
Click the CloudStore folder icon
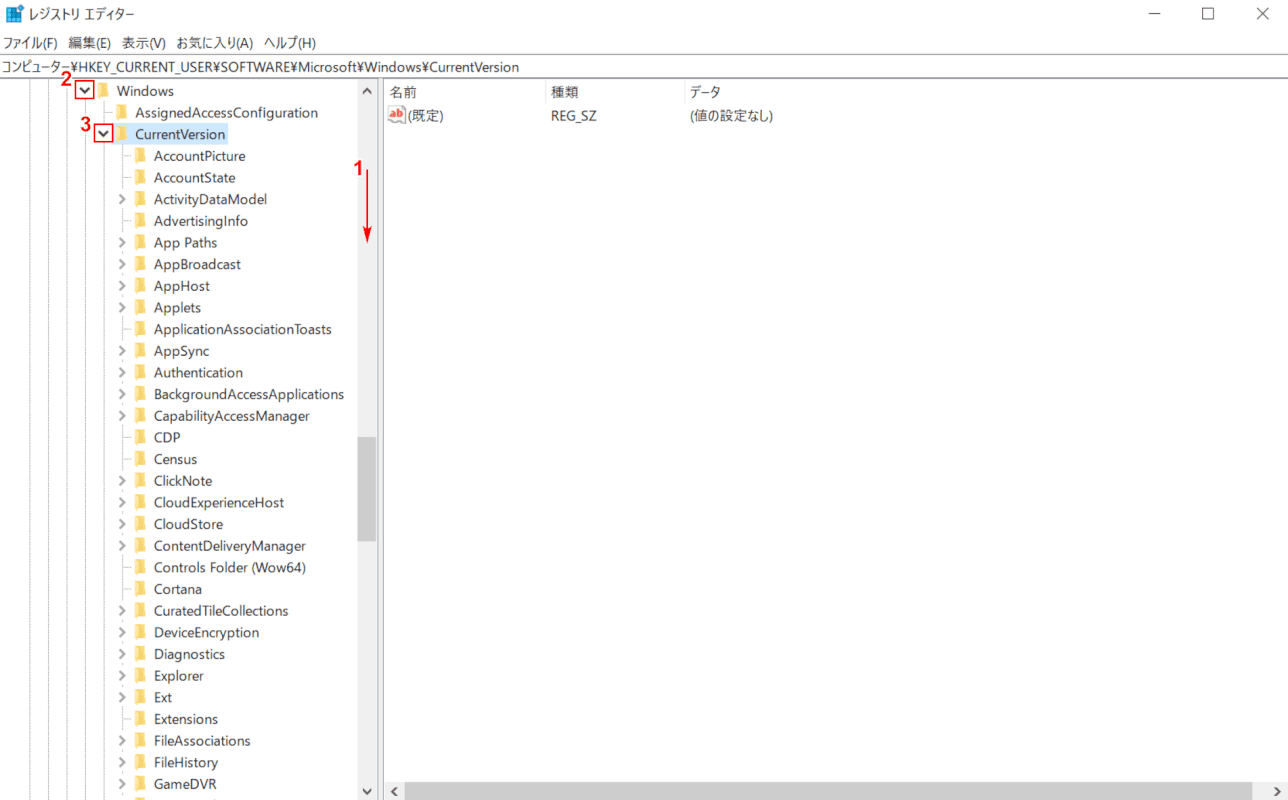(x=140, y=524)
